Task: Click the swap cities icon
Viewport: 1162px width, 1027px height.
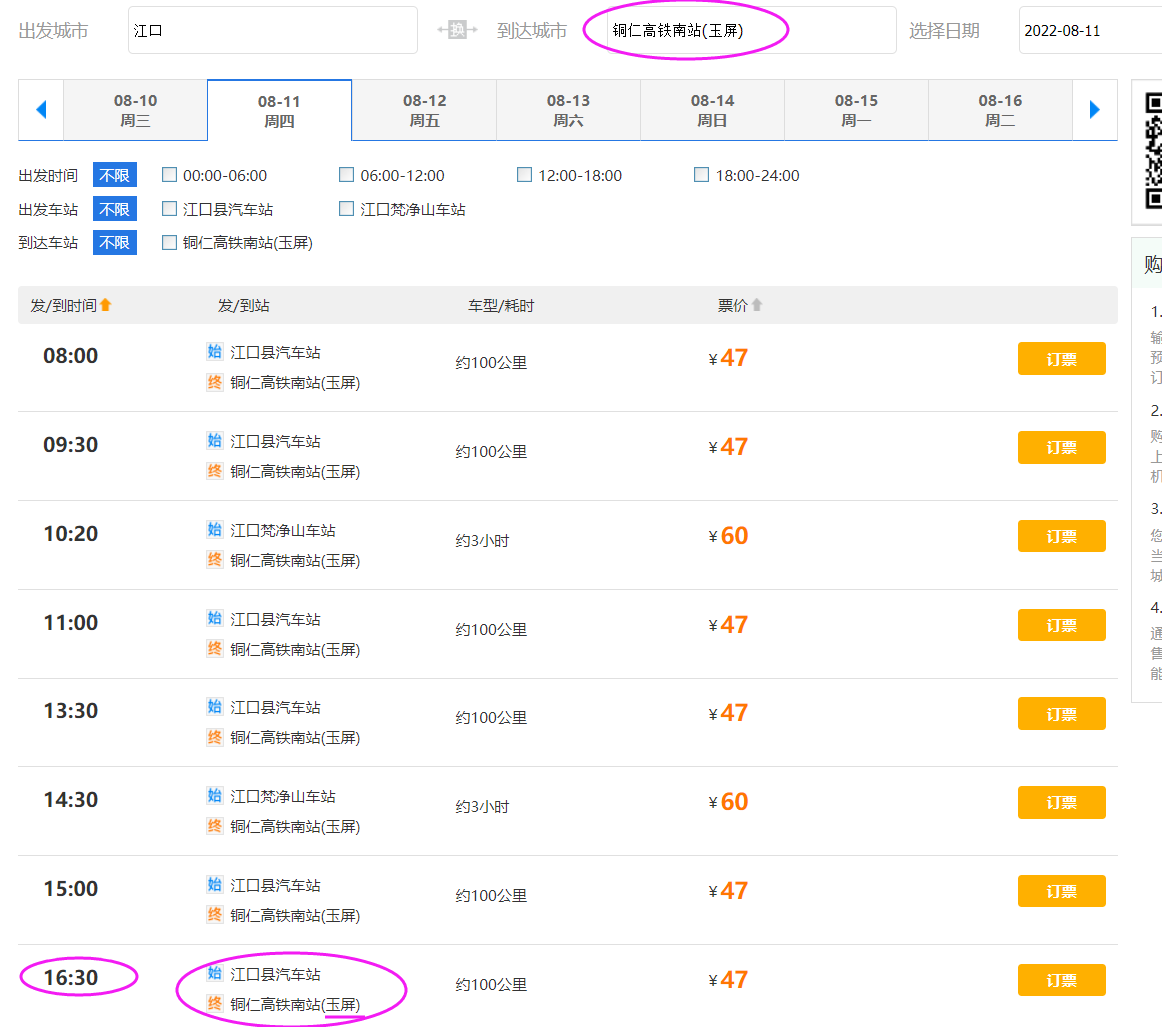Action: coord(457,30)
